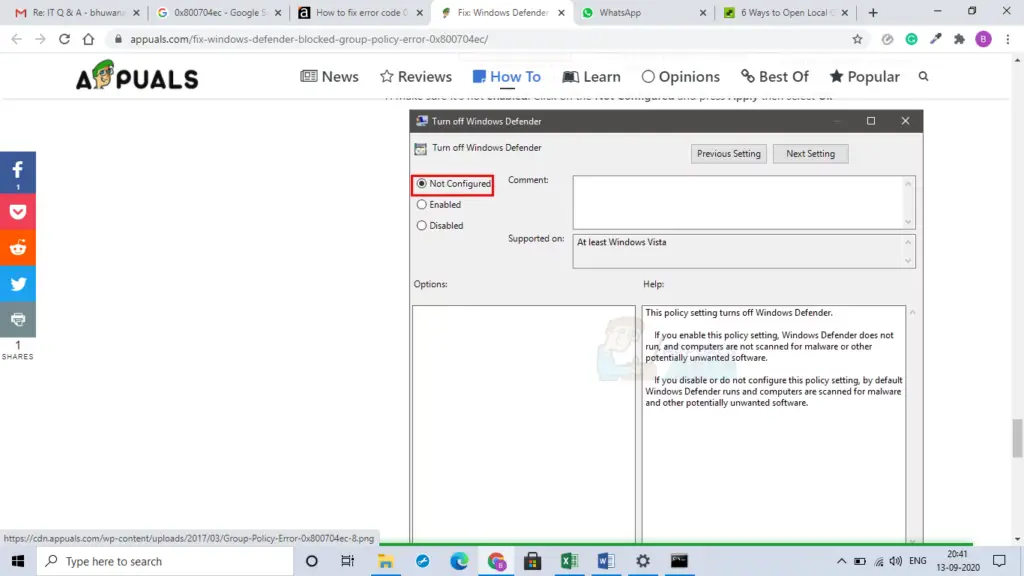
Task: Open battery icon in system tray
Action: point(860,561)
